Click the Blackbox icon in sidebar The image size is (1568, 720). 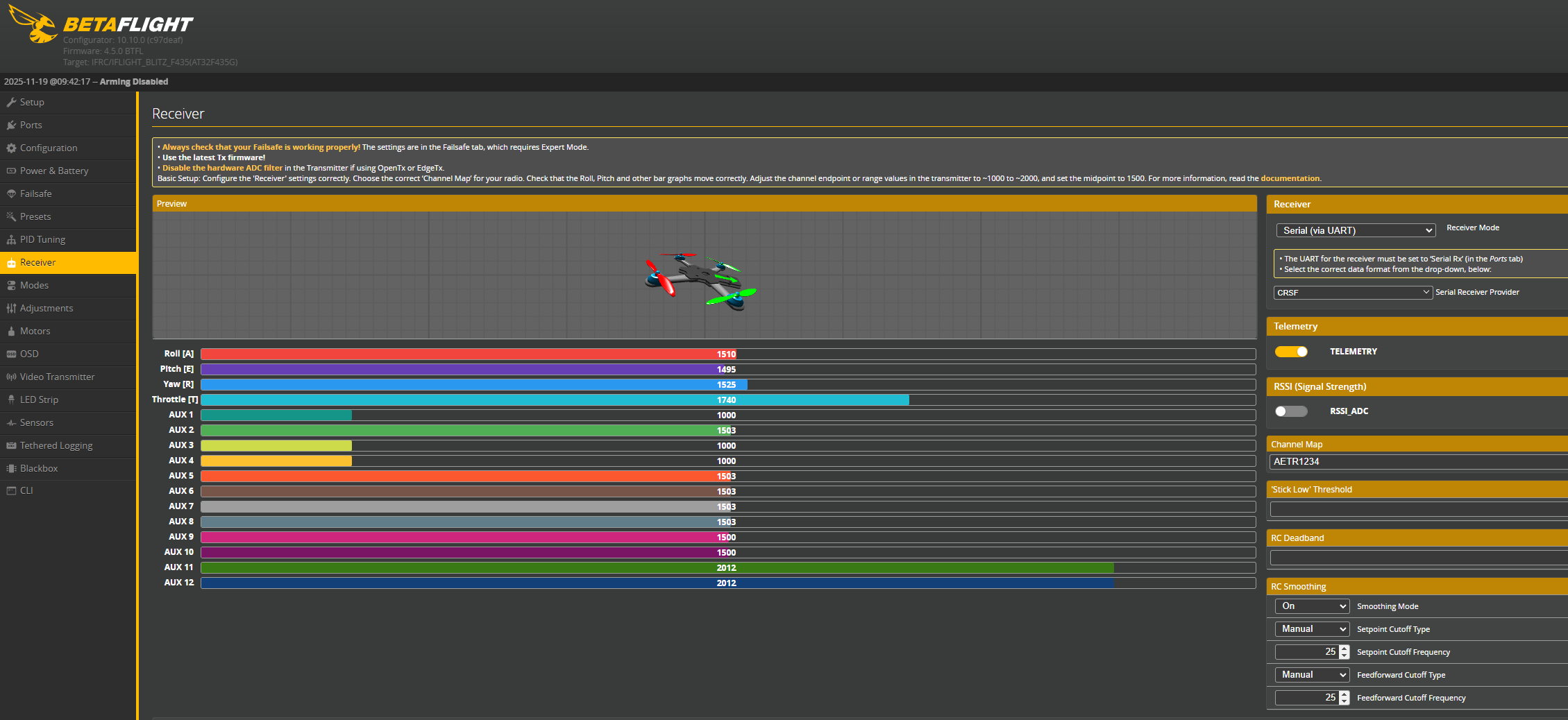coord(11,468)
